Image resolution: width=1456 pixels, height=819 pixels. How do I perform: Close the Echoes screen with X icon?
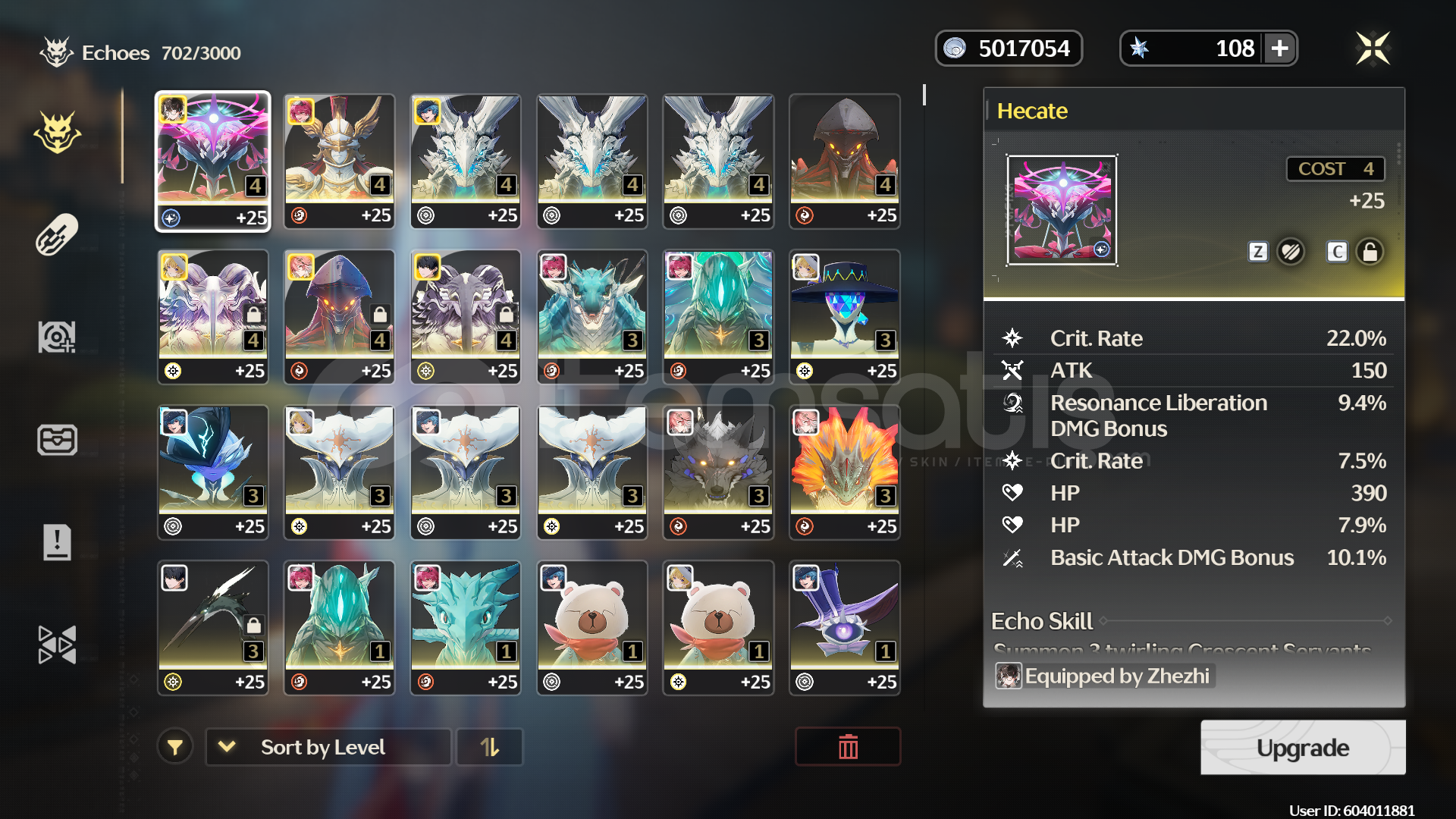[x=1373, y=49]
